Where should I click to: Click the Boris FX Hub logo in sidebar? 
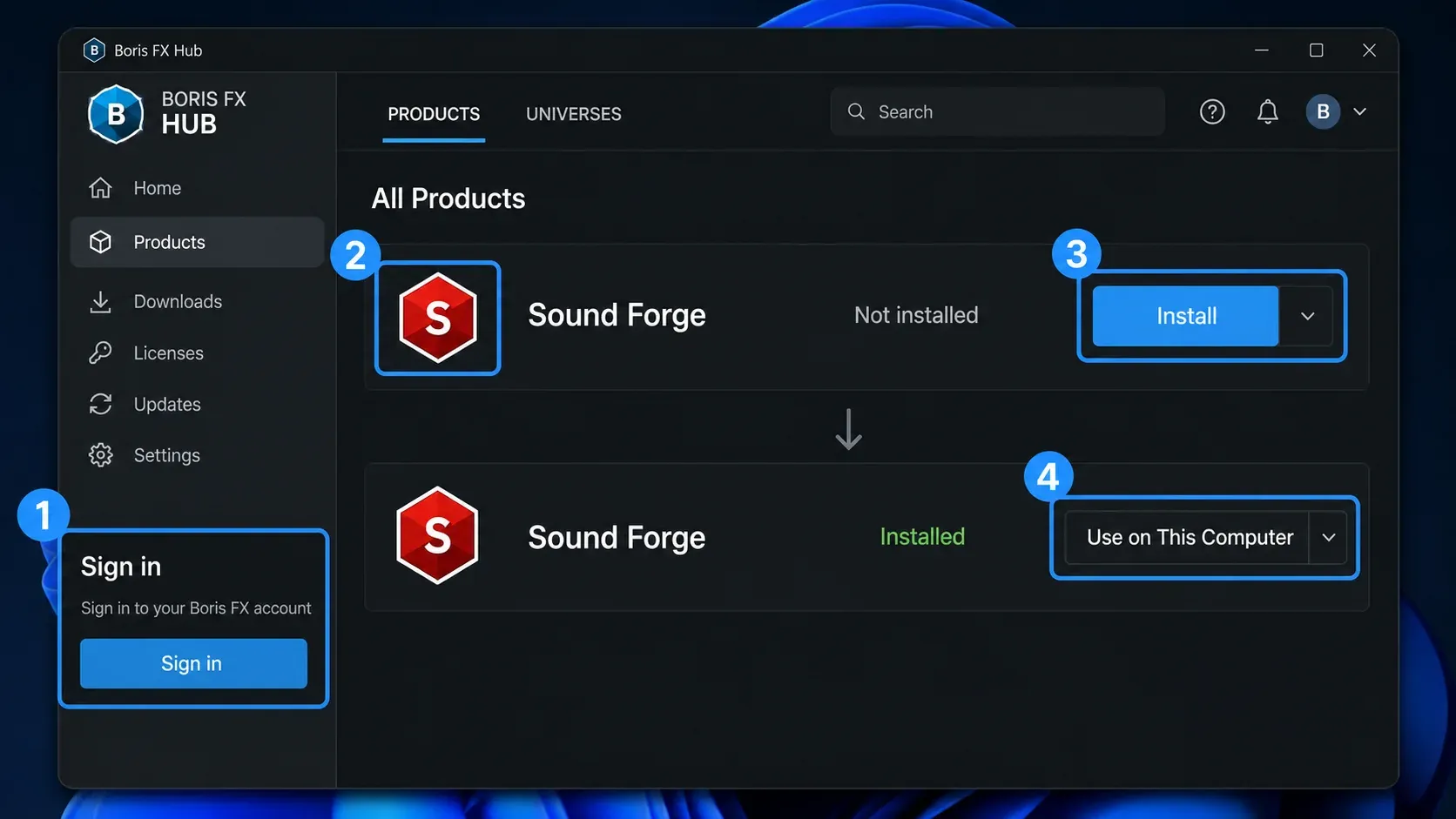116,114
